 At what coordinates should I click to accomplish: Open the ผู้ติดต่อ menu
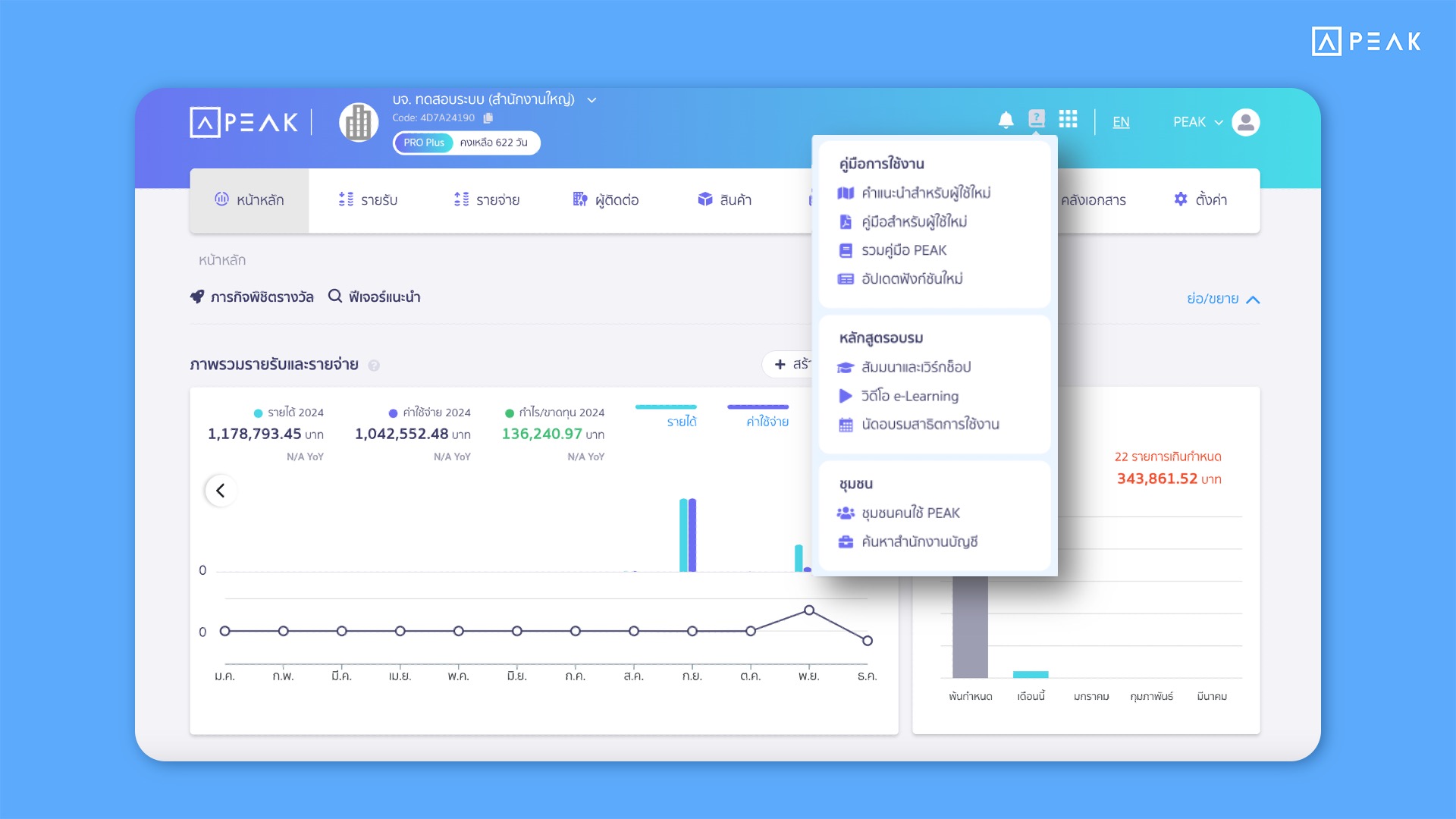click(606, 200)
